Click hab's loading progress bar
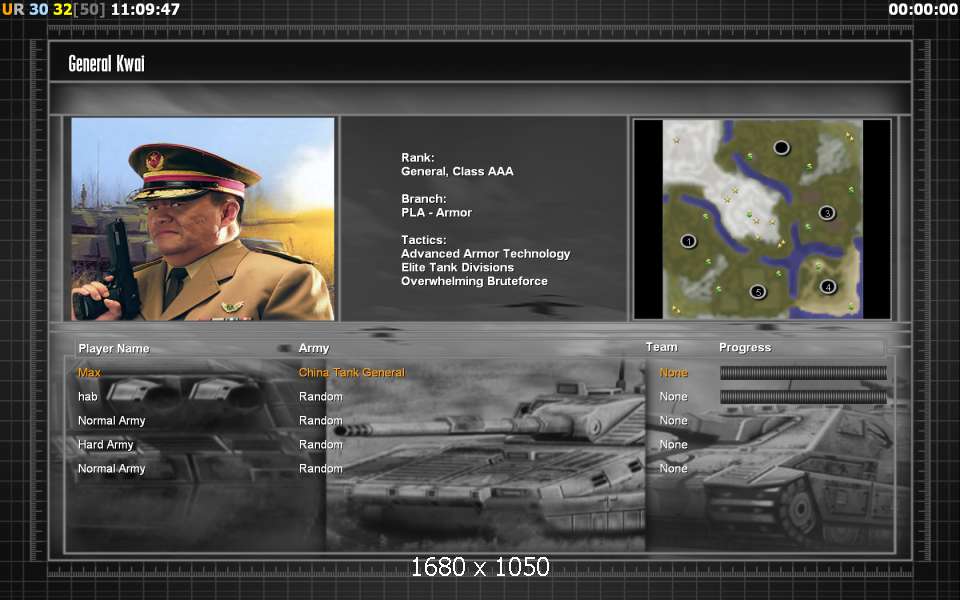This screenshot has width=960, height=600. (803, 397)
